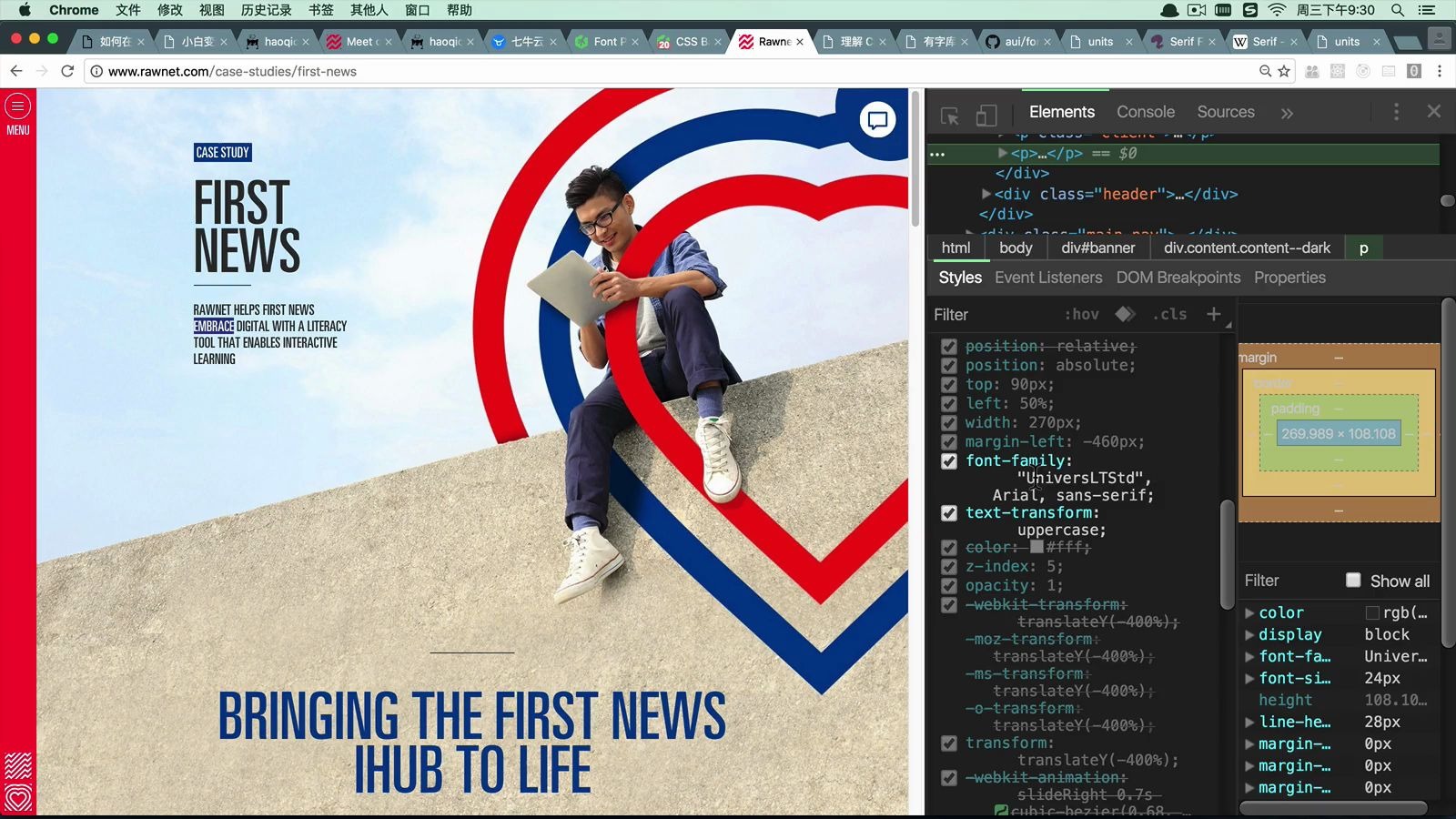Click the new style rule plus icon
The width and height of the screenshot is (1456, 819).
tap(1213, 314)
